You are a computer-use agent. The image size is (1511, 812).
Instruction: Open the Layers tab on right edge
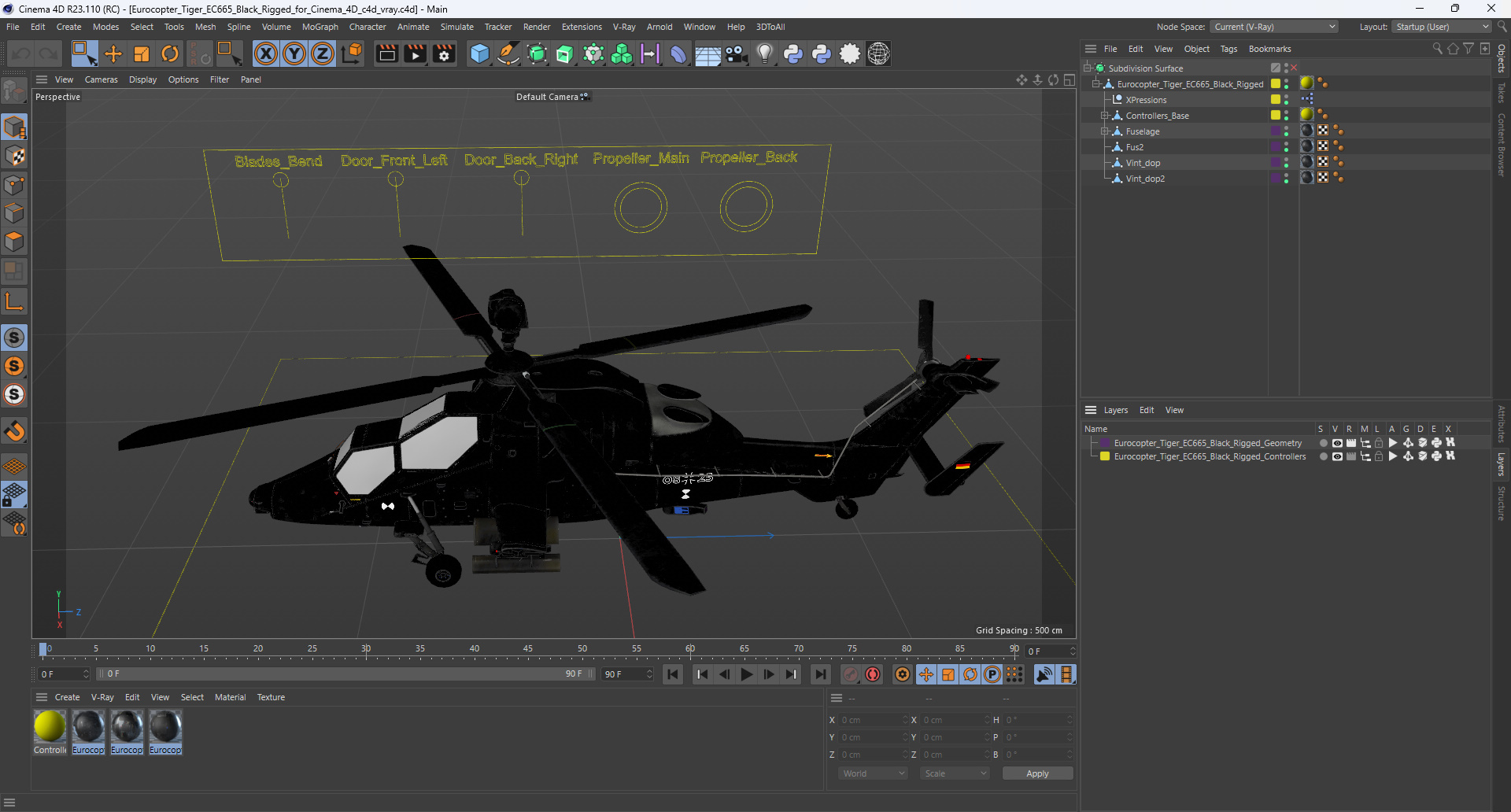tap(1502, 464)
